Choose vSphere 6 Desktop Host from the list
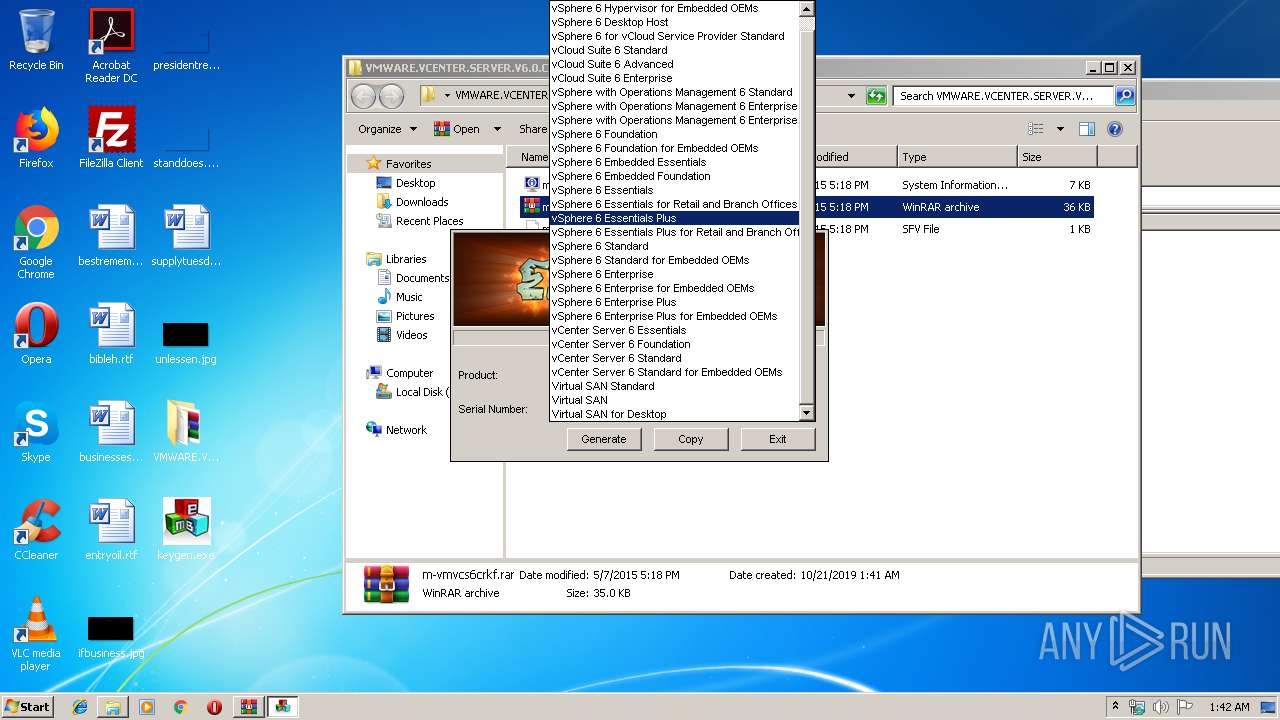This screenshot has height=720, width=1280. [675, 22]
